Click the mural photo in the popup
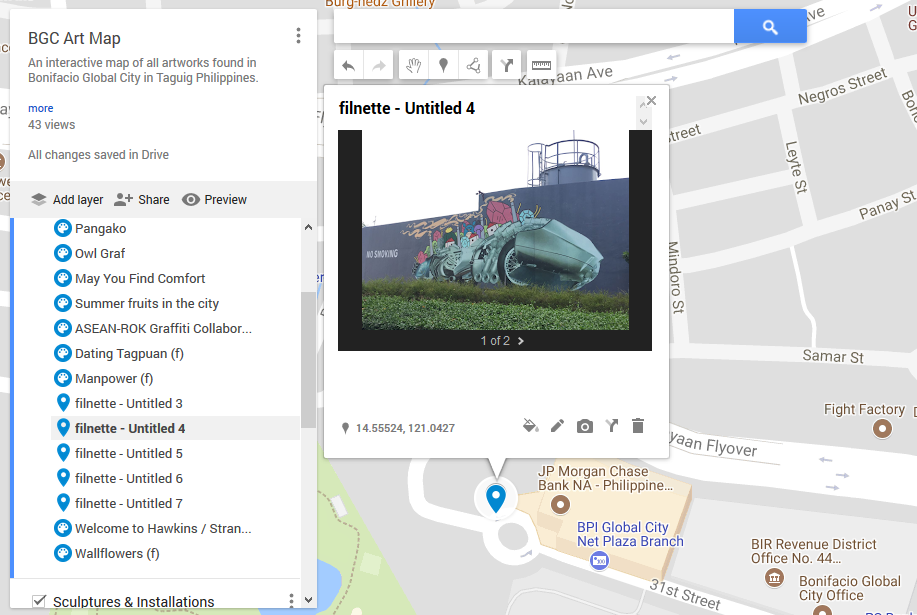The height and width of the screenshot is (615, 917). (x=495, y=230)
